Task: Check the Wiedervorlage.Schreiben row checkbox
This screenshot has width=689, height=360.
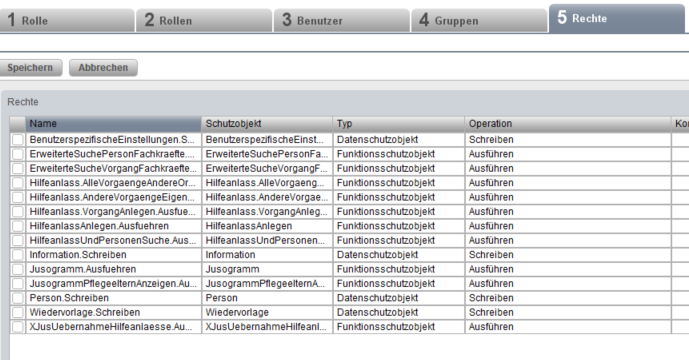Action: [x=18, y=313]
